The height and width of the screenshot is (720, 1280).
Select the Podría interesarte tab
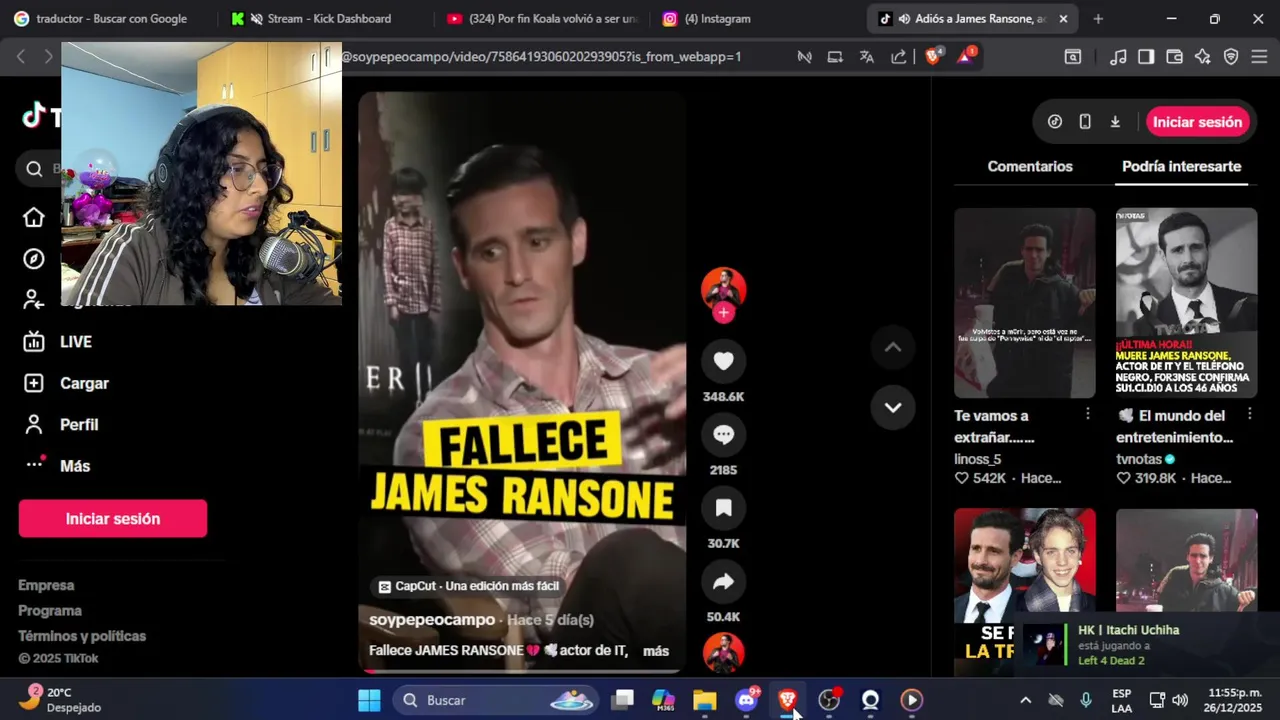pos(1181,167)
